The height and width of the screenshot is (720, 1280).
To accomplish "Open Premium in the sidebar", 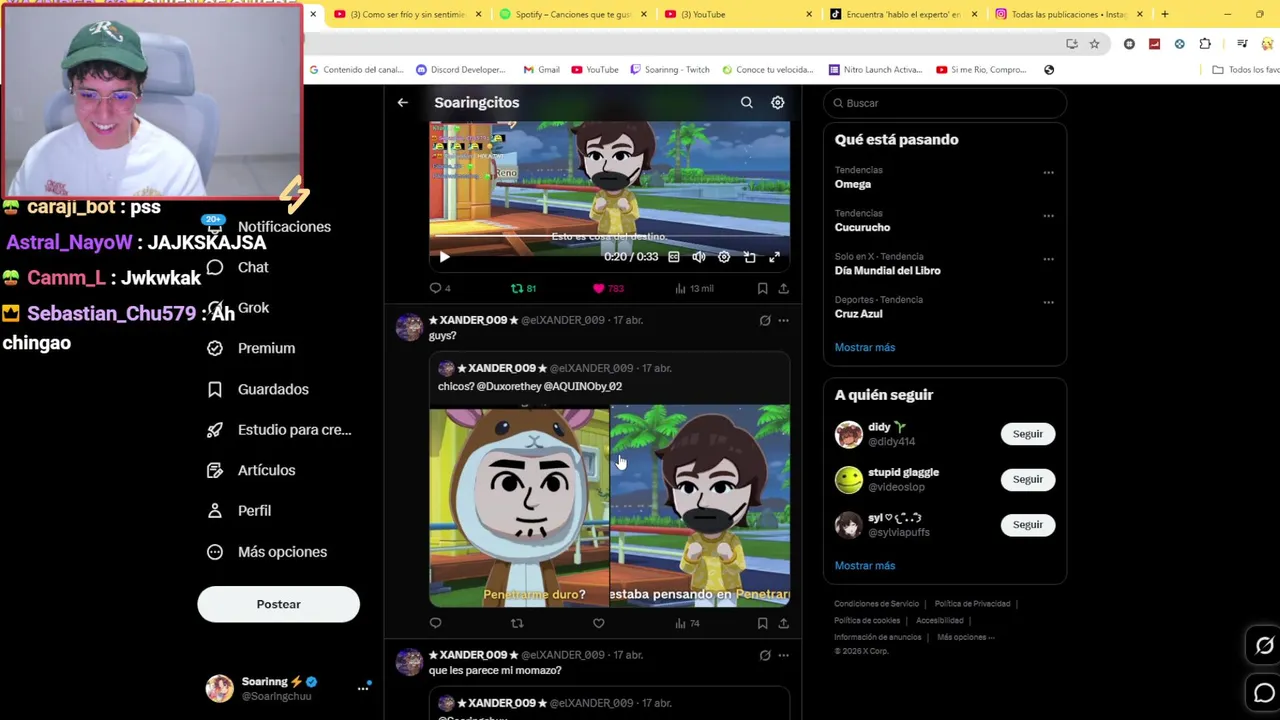I will 250,348.
